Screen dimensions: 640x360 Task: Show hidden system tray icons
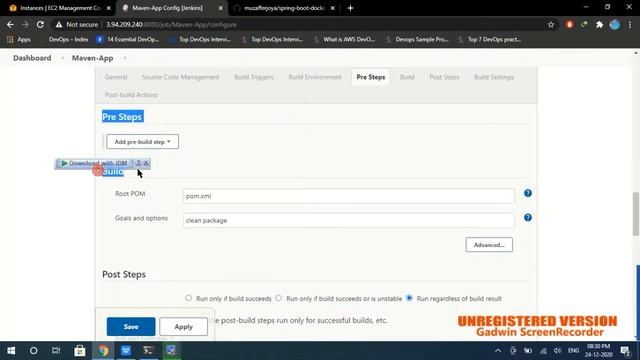(x=498, y=351)
